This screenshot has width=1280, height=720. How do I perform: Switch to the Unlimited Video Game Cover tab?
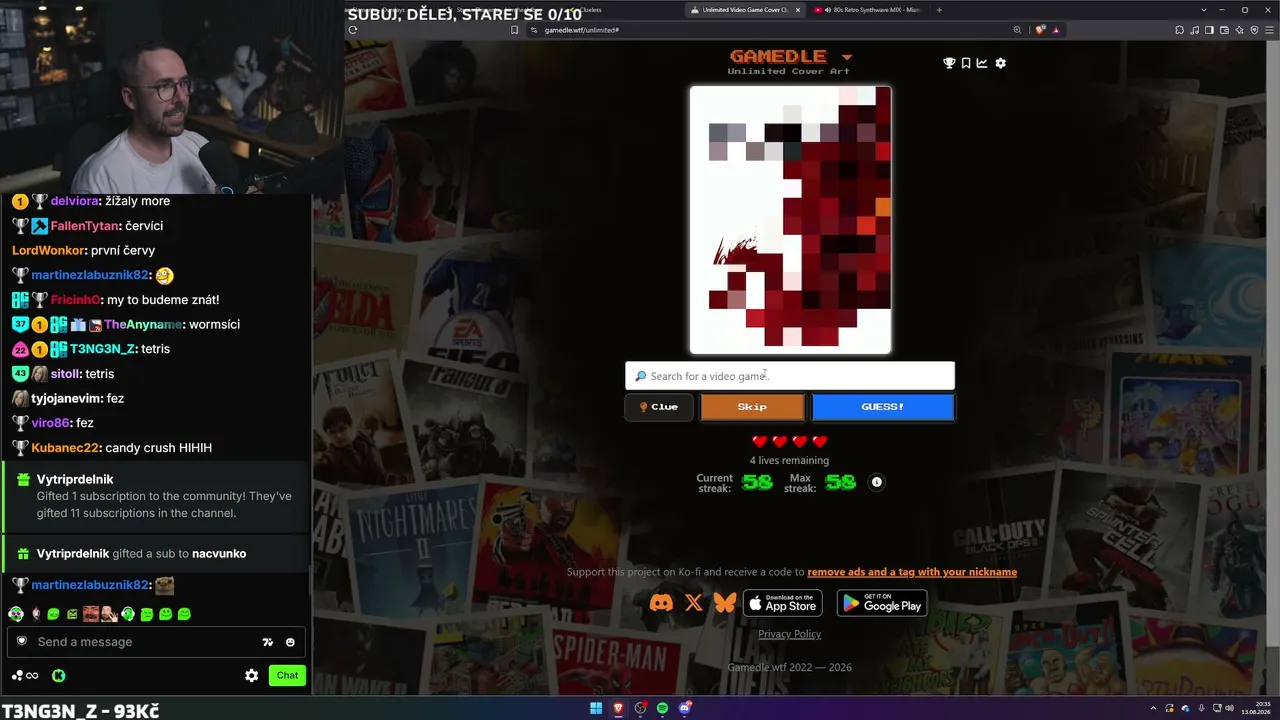(x=745, y=10)
